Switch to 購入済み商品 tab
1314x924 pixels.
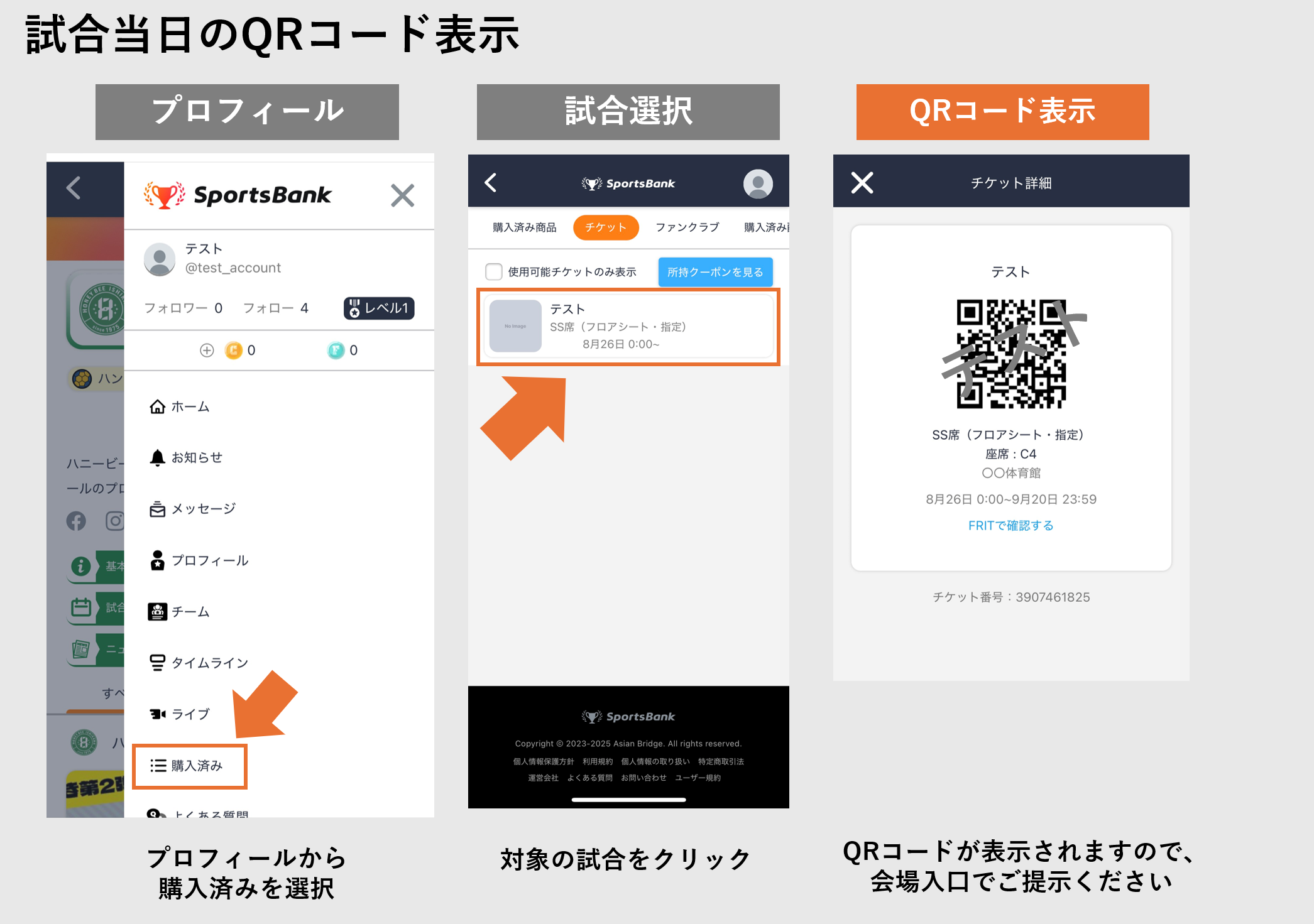point(525,227)
